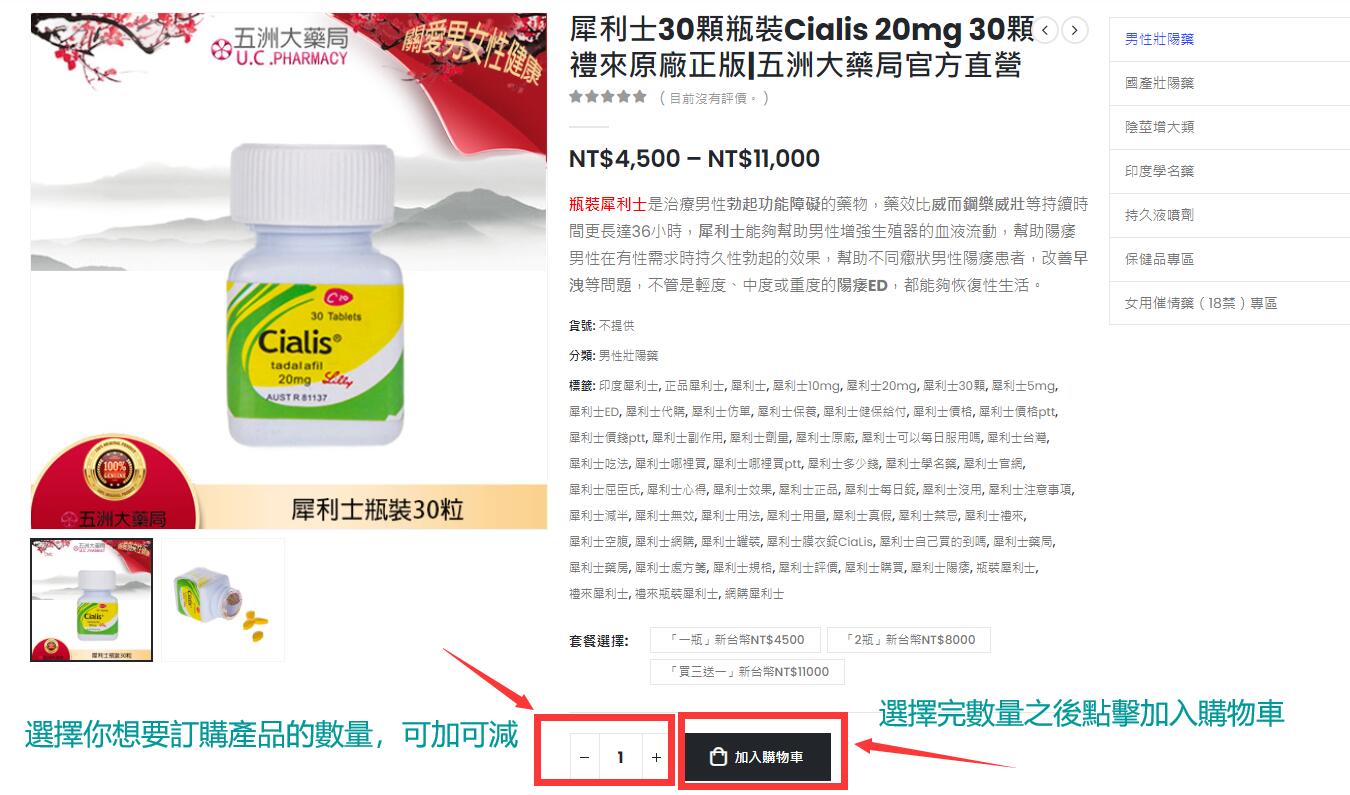
Task: Increase quantity with plus button
Action: (x=656, y=758)
